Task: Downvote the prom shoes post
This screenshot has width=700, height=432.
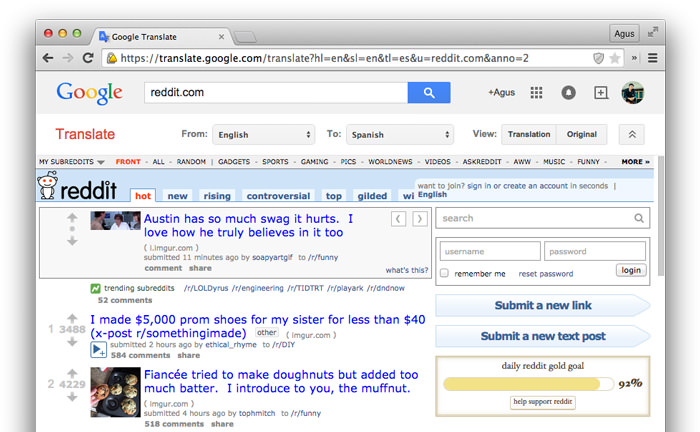Action: coord(72,342)
